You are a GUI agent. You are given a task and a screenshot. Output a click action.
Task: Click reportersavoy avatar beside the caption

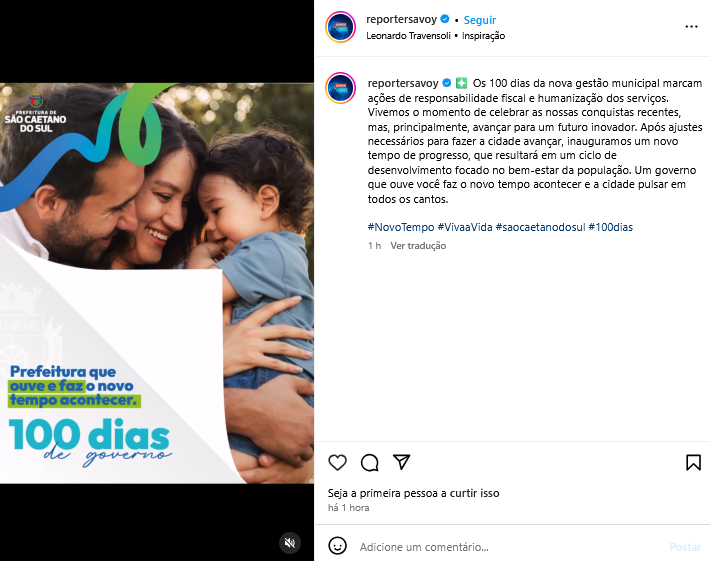click(341, 88)
